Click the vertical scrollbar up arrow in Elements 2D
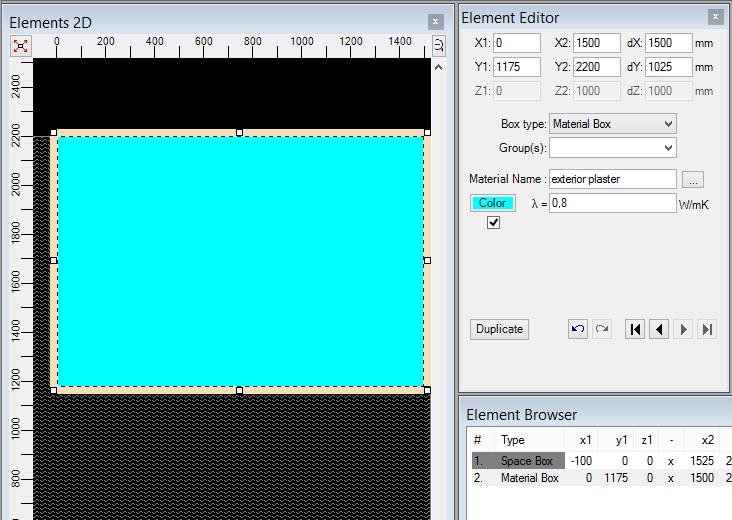 coord(438,67)
